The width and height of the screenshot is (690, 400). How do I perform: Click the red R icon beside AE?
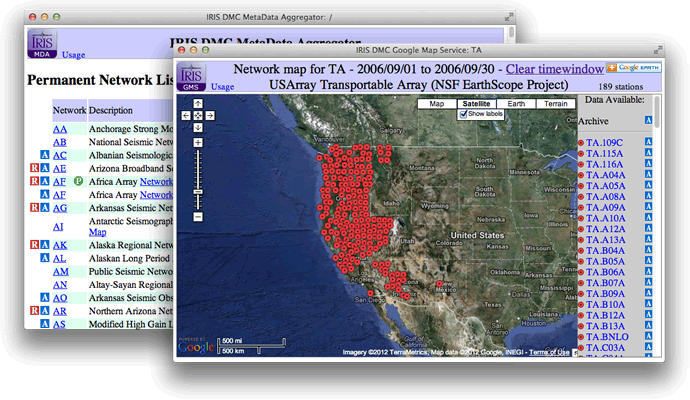click(x=34, y=168)
